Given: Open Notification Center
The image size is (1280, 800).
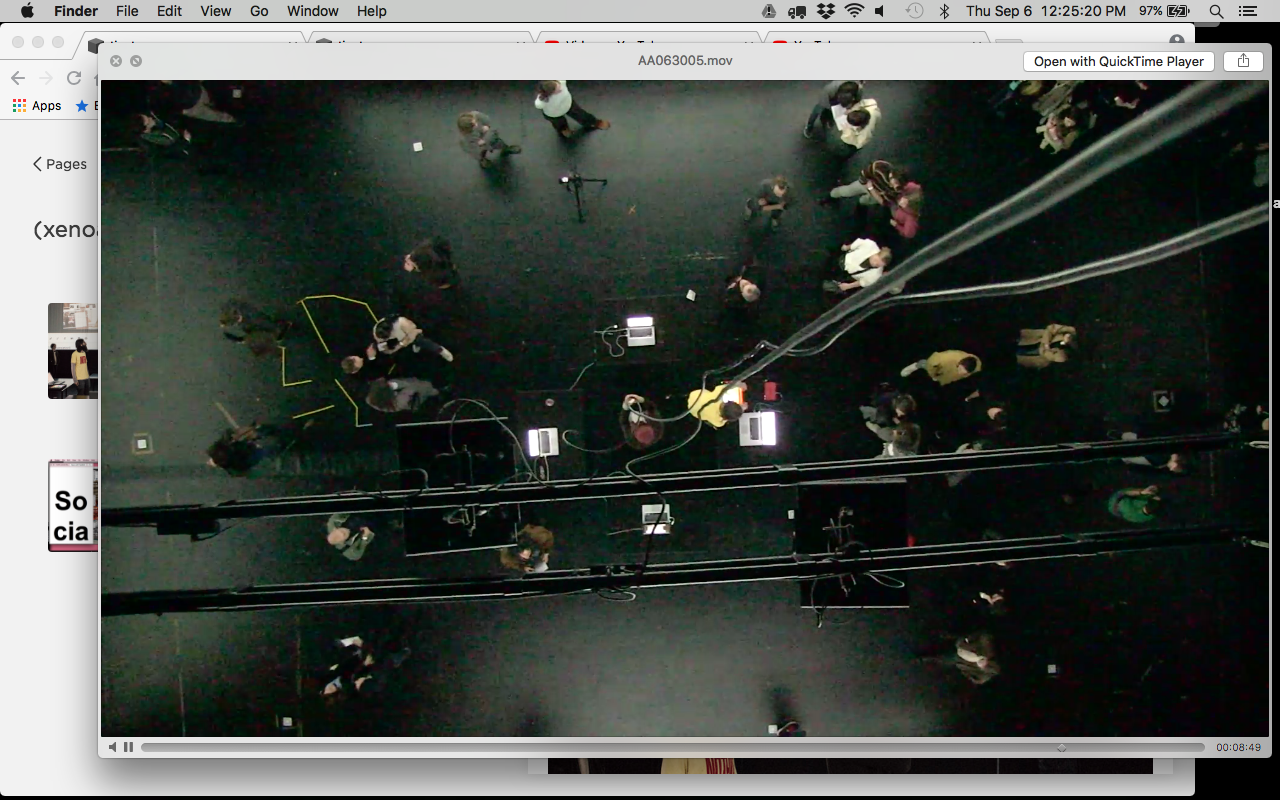Looking at the screenshot, I should pos(1247,11).
